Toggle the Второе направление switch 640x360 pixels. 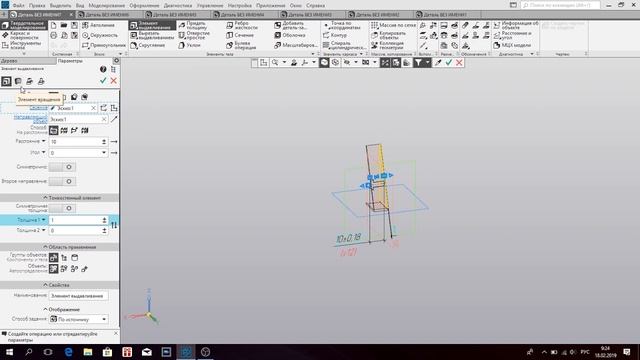[x=62, y=181]
